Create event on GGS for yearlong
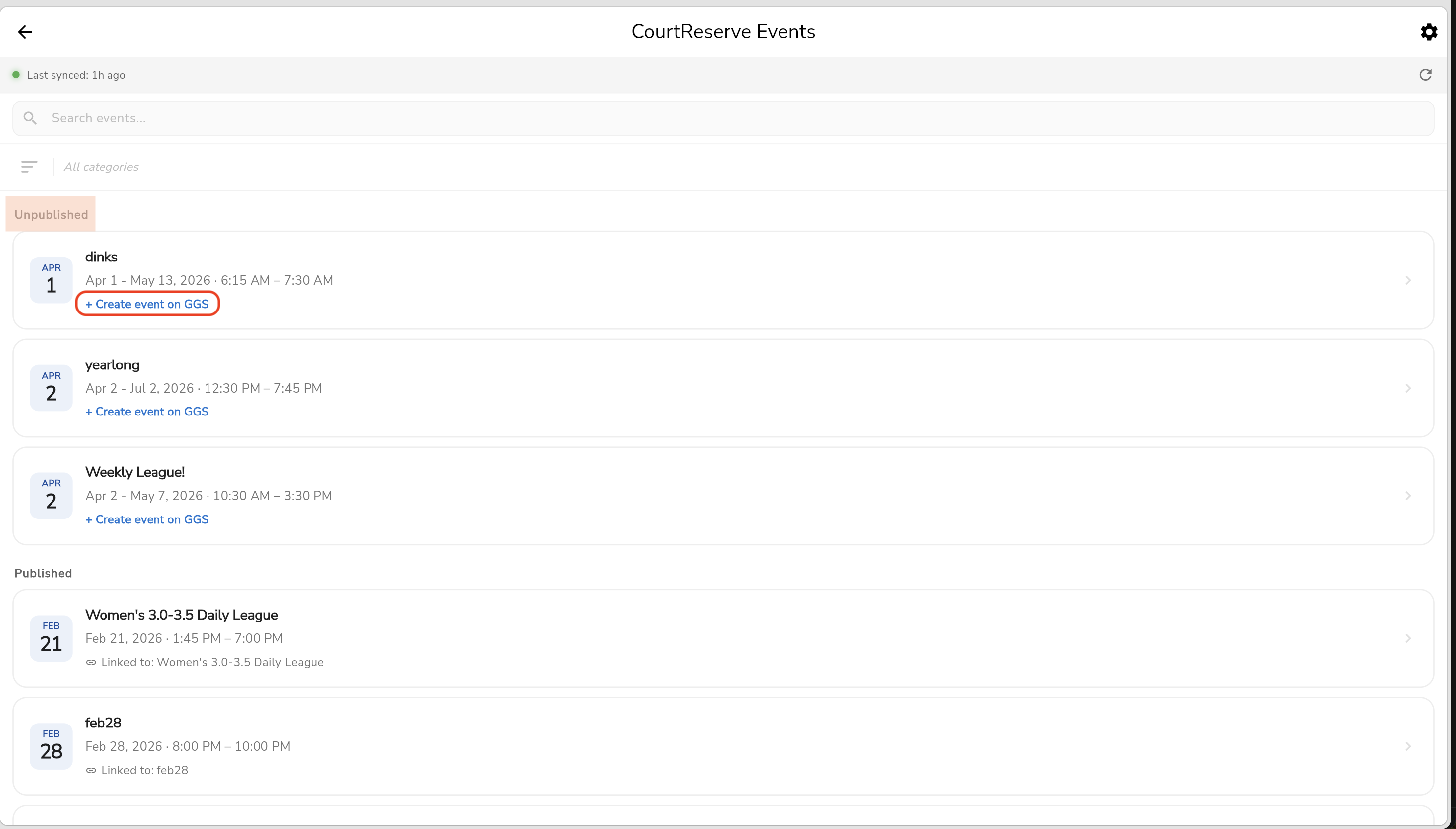1456x829 pixels. 148,412
